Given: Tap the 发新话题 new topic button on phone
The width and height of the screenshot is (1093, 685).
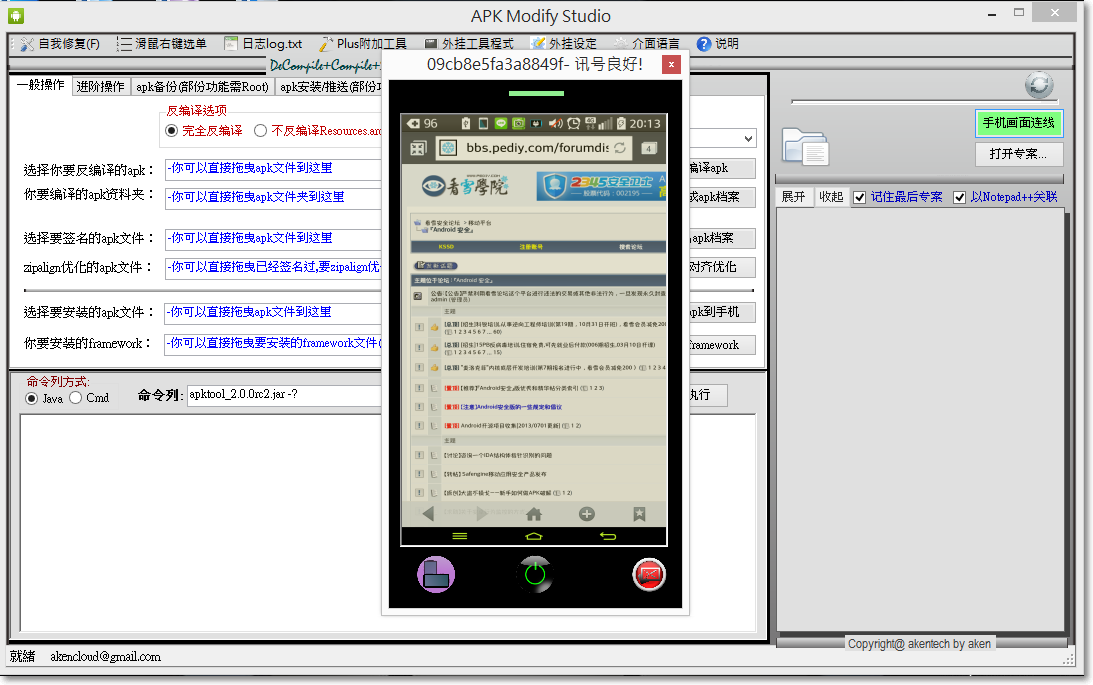Looking at the screenshot, I should tap(435, 265).
